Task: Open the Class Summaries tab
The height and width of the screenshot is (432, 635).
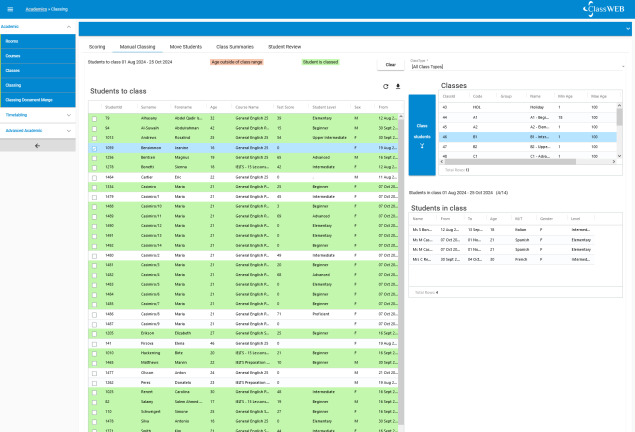Action: pyautogui.click(x=235, y=46)
